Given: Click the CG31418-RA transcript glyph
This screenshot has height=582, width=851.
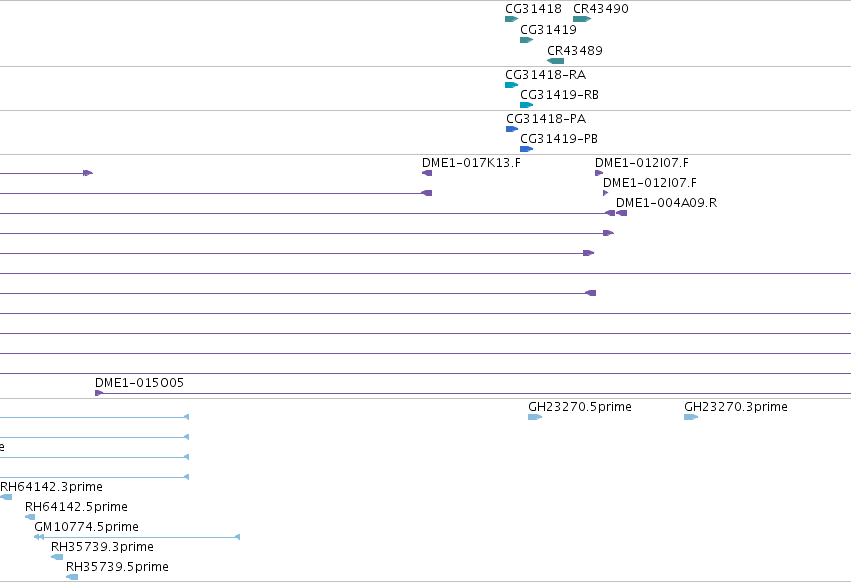Looking at the screenshot, I should point(511,85).
